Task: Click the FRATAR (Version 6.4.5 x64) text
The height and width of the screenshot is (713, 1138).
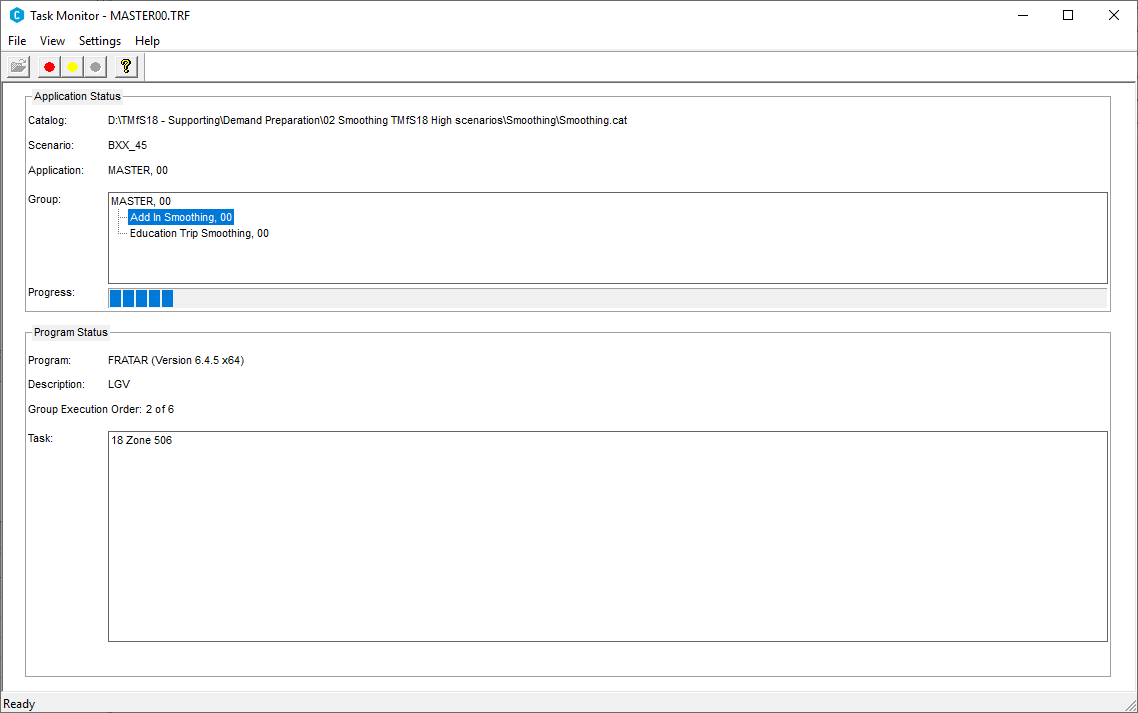Action: pyautogui.click(x=176, y=360)
